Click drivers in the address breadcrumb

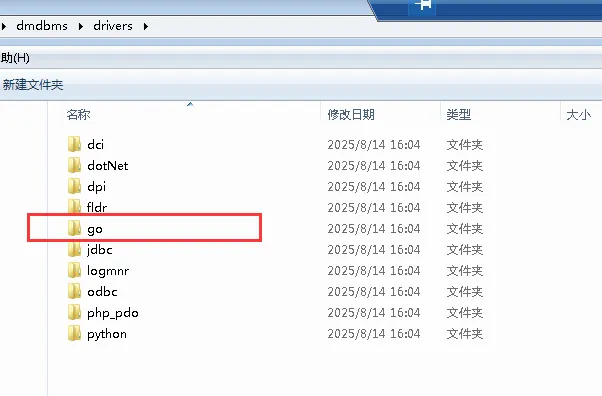(x=113, y=26)
